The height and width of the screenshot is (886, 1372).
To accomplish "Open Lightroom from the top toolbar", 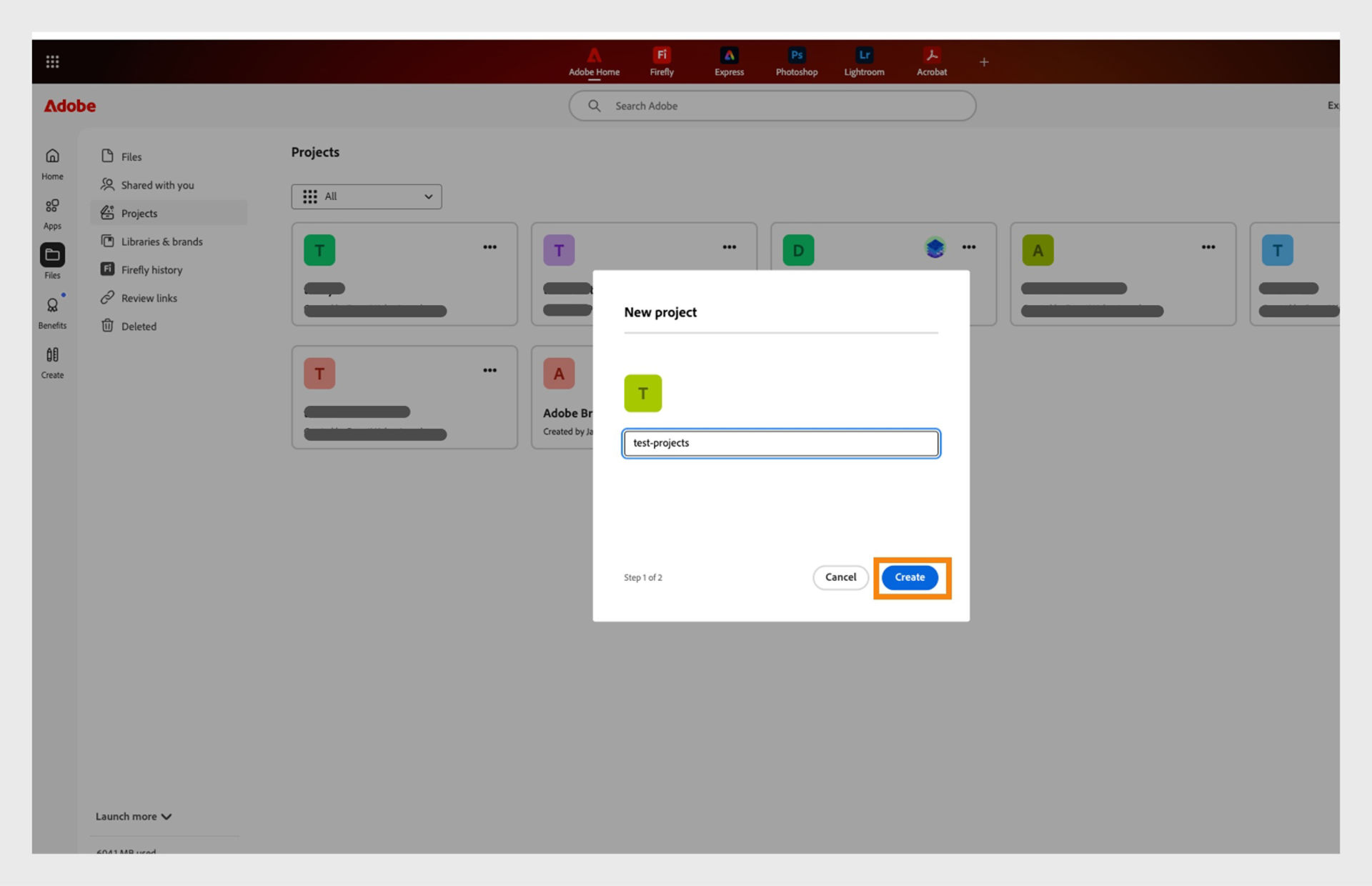I will coord(863,61).
